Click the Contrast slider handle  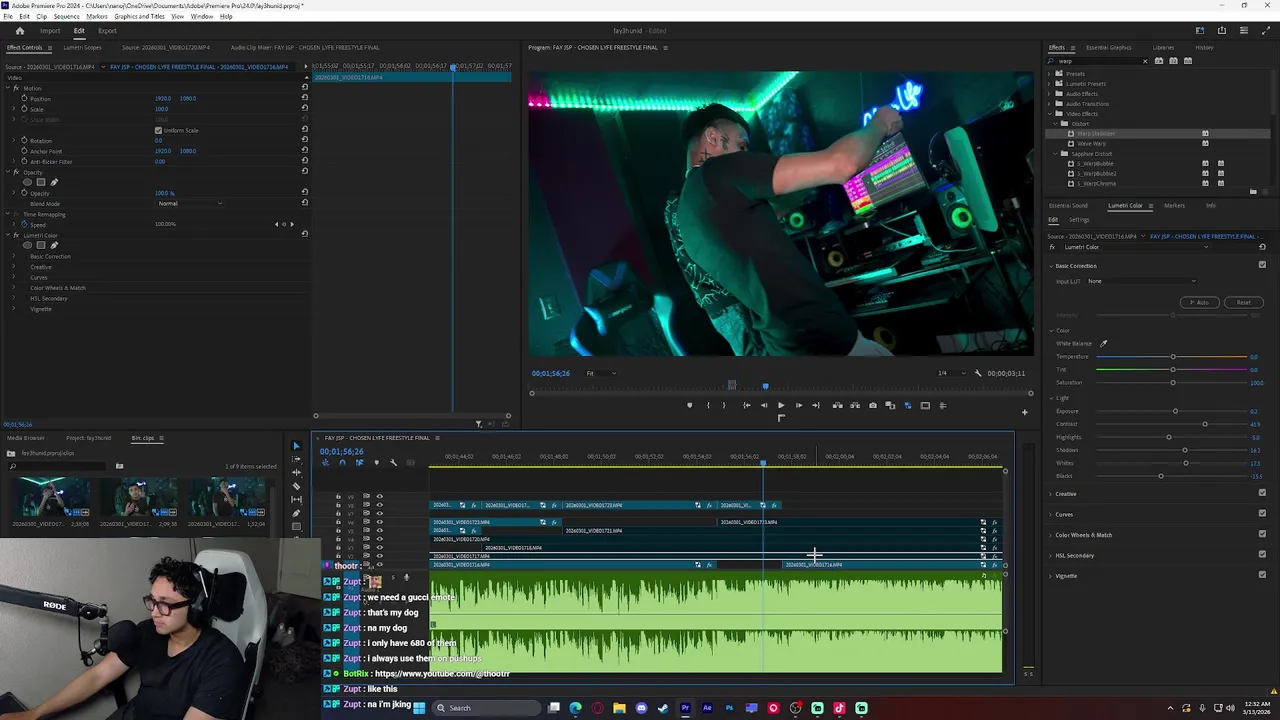(x=1205, y=424)
